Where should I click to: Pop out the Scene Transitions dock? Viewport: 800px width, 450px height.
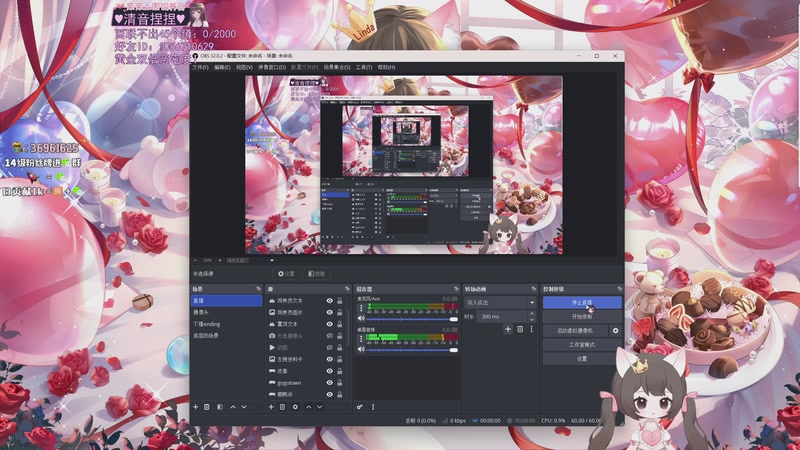[534, 289]
